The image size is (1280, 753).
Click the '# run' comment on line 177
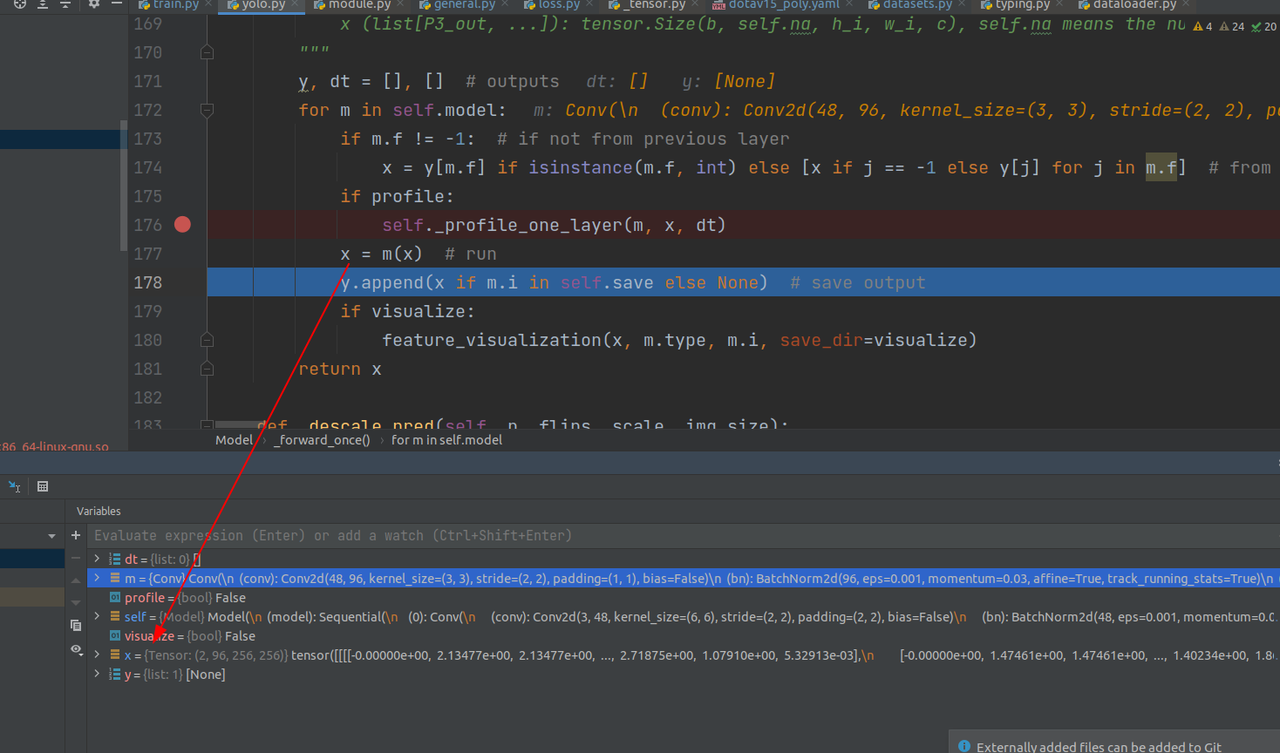click(x=471, y=254)
